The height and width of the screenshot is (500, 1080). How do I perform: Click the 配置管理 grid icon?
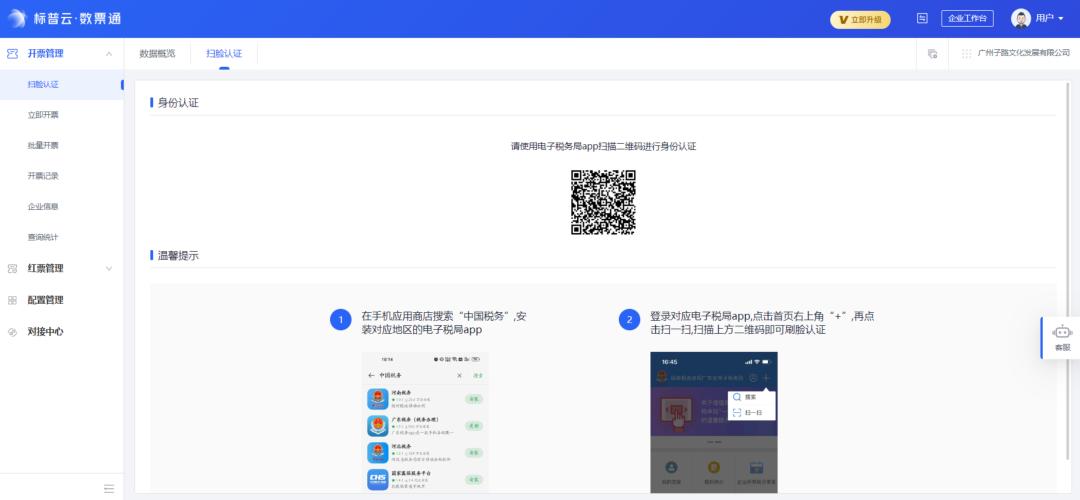point(12,300)
